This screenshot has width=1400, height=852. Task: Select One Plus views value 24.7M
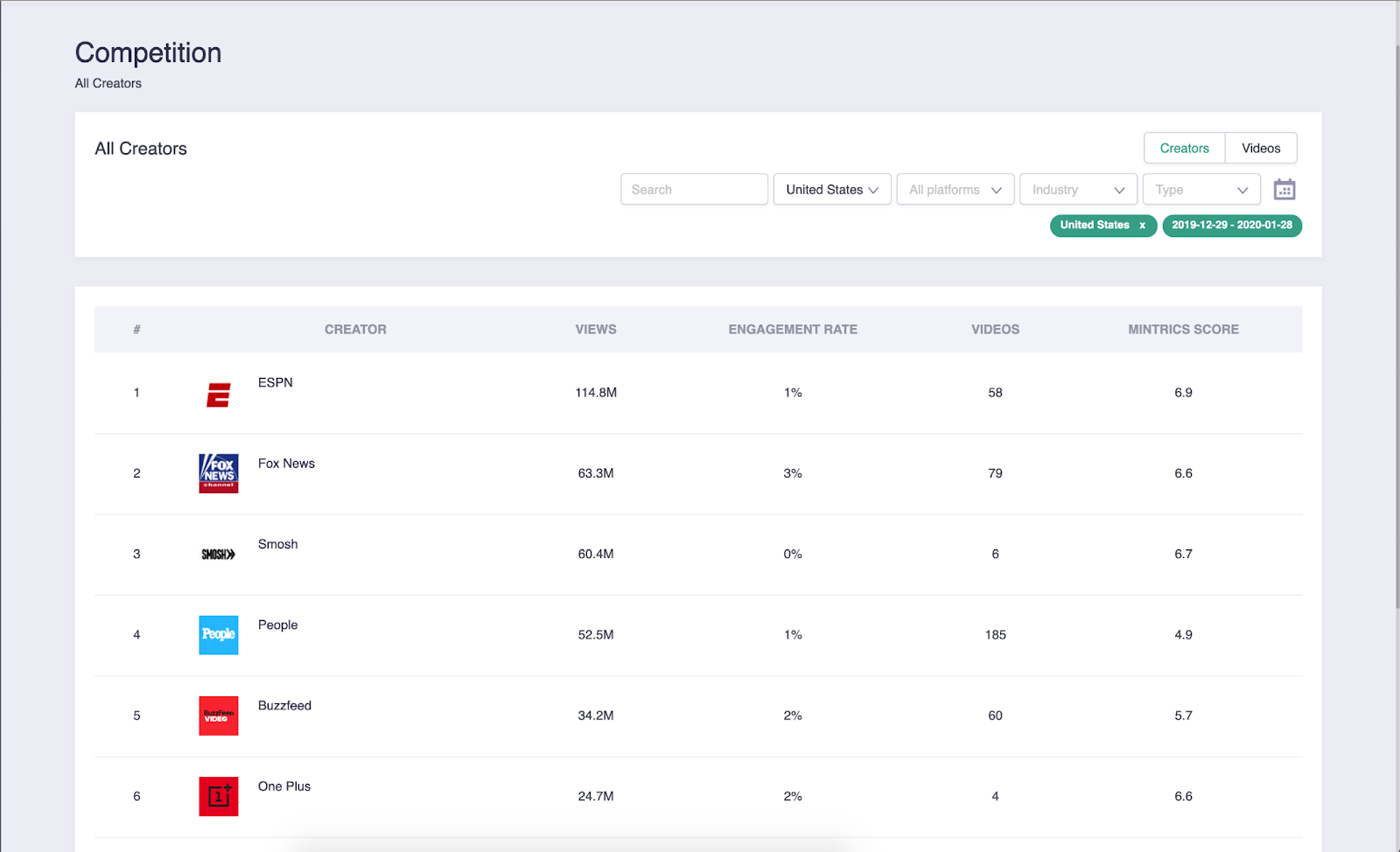click(x=596, y=797)
